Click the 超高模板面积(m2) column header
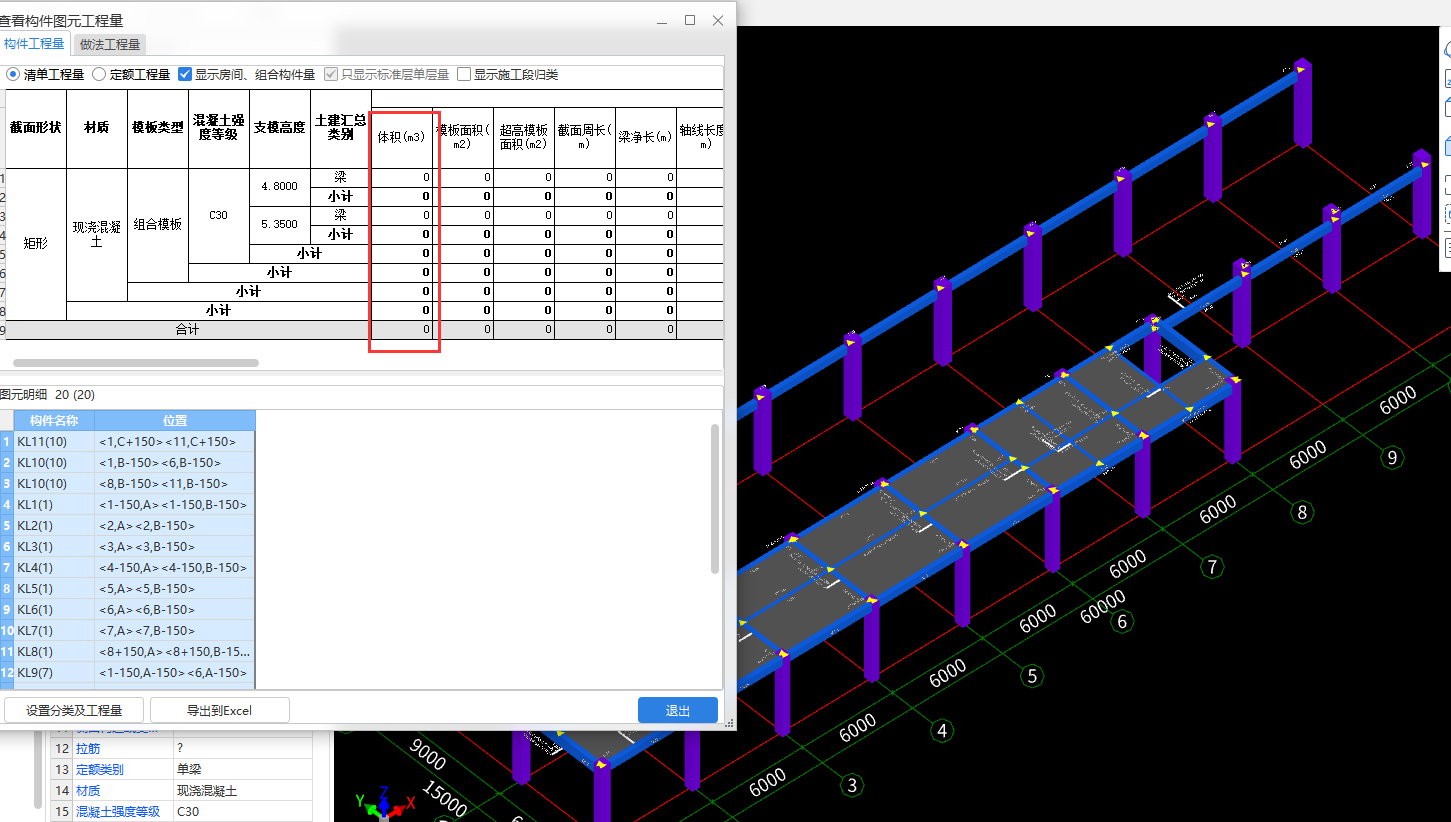Viewport: 1451px width, 822px height. tap(524, 137)
